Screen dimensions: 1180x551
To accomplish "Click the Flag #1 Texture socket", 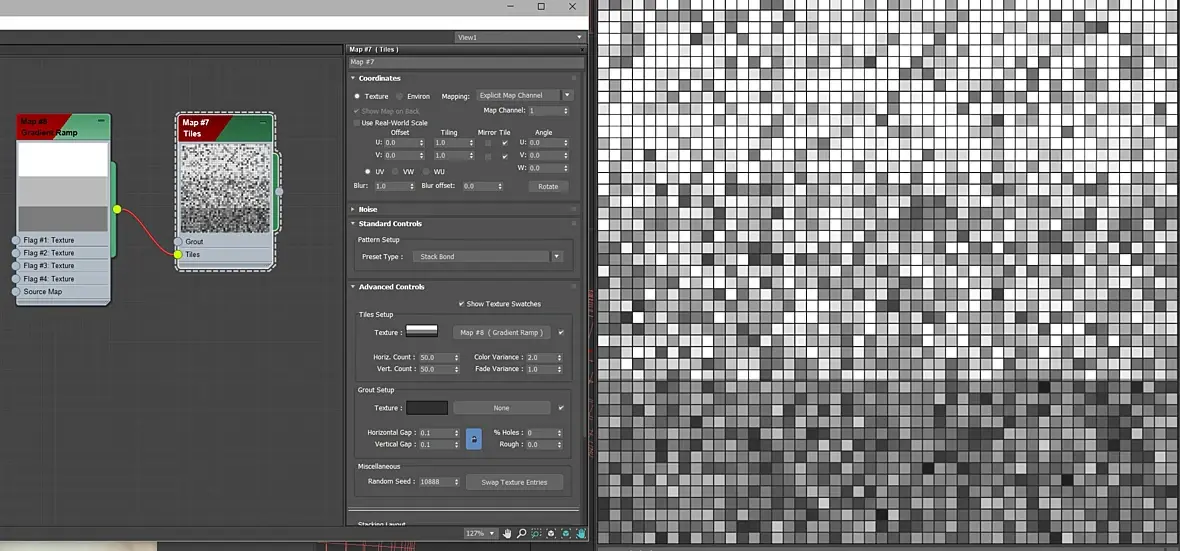I will [16, 240].
